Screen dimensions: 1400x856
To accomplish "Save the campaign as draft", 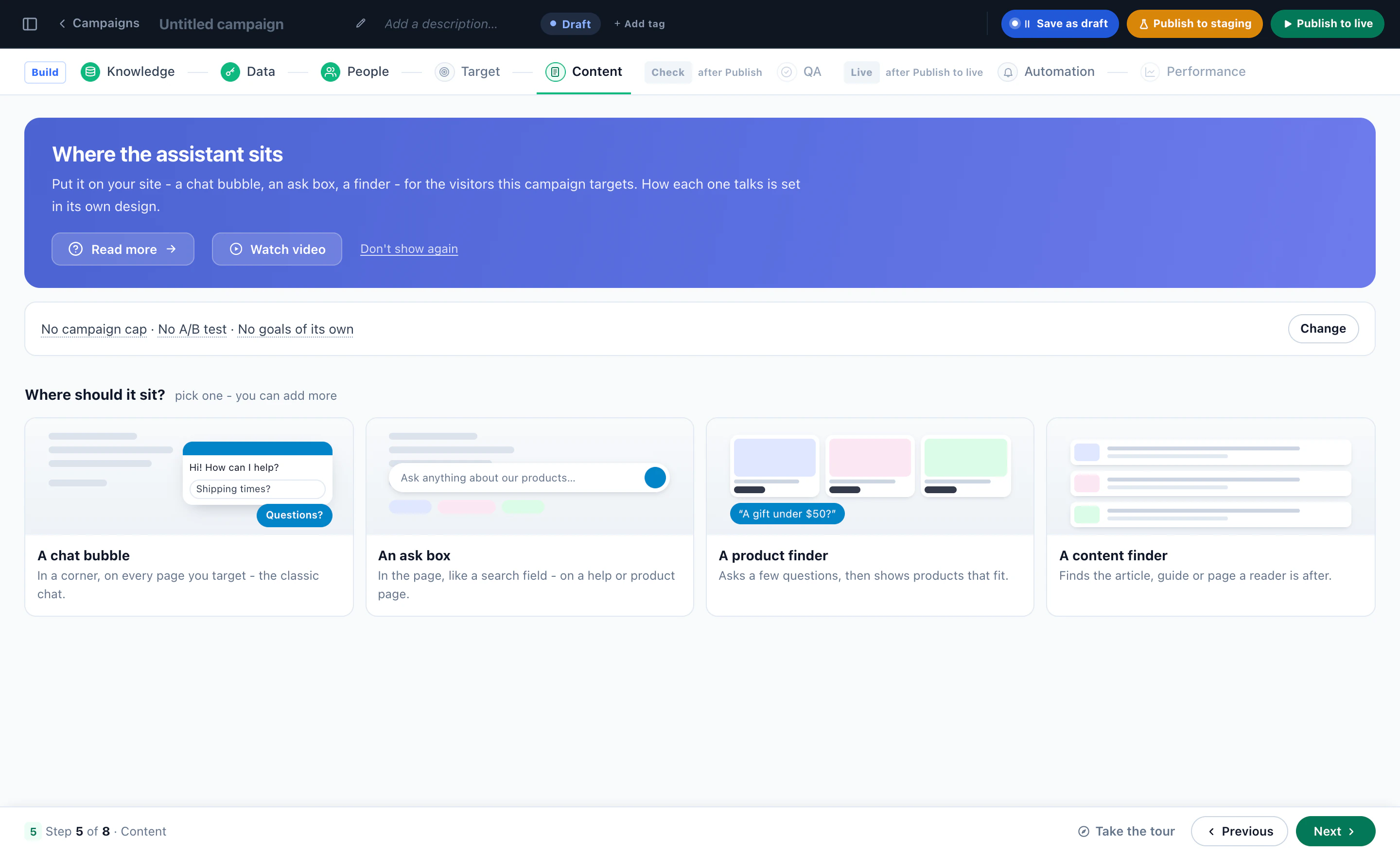I will point(1059,24).
